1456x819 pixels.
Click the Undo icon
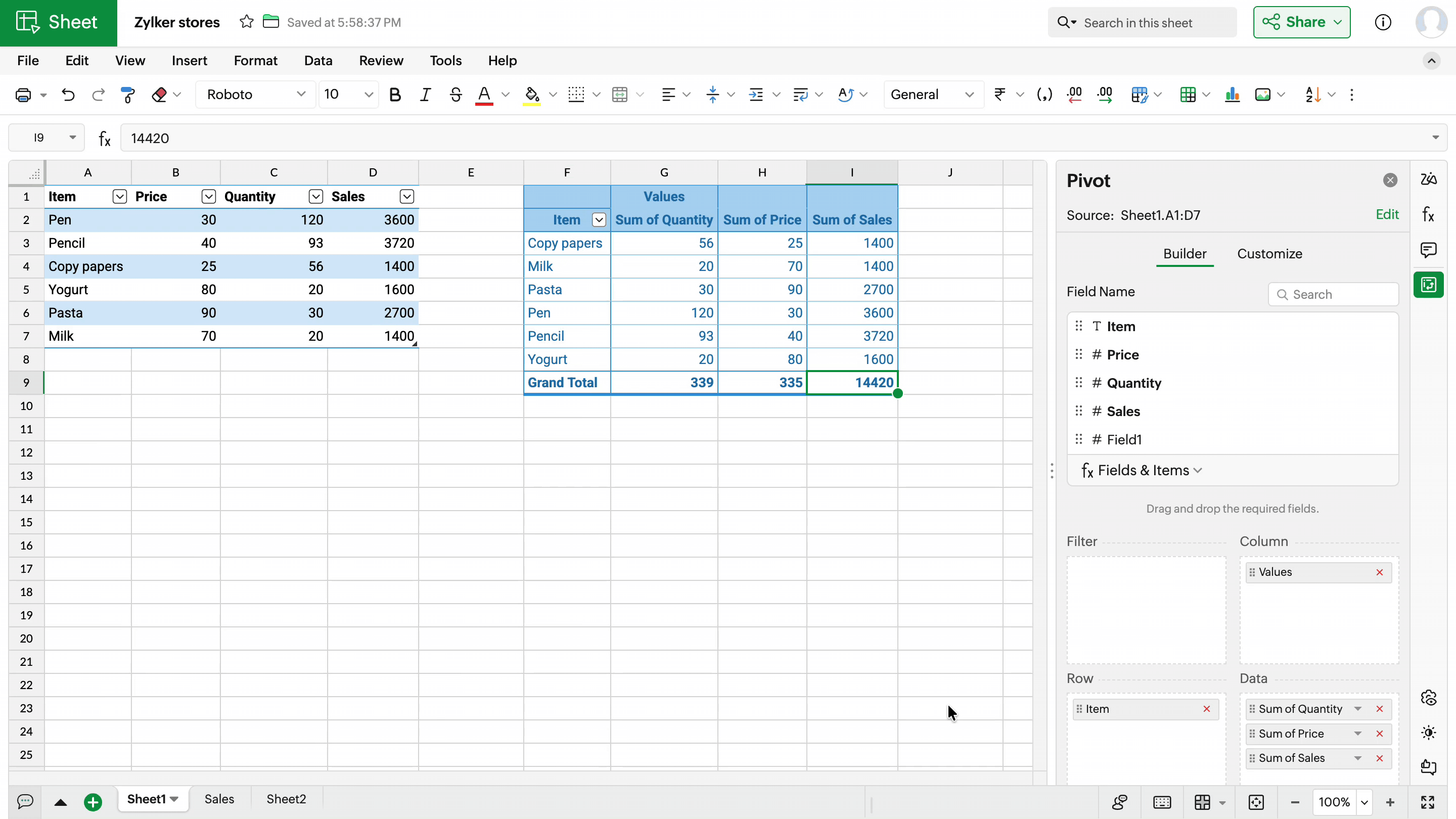pyautogui.click(x=68, y=95)
